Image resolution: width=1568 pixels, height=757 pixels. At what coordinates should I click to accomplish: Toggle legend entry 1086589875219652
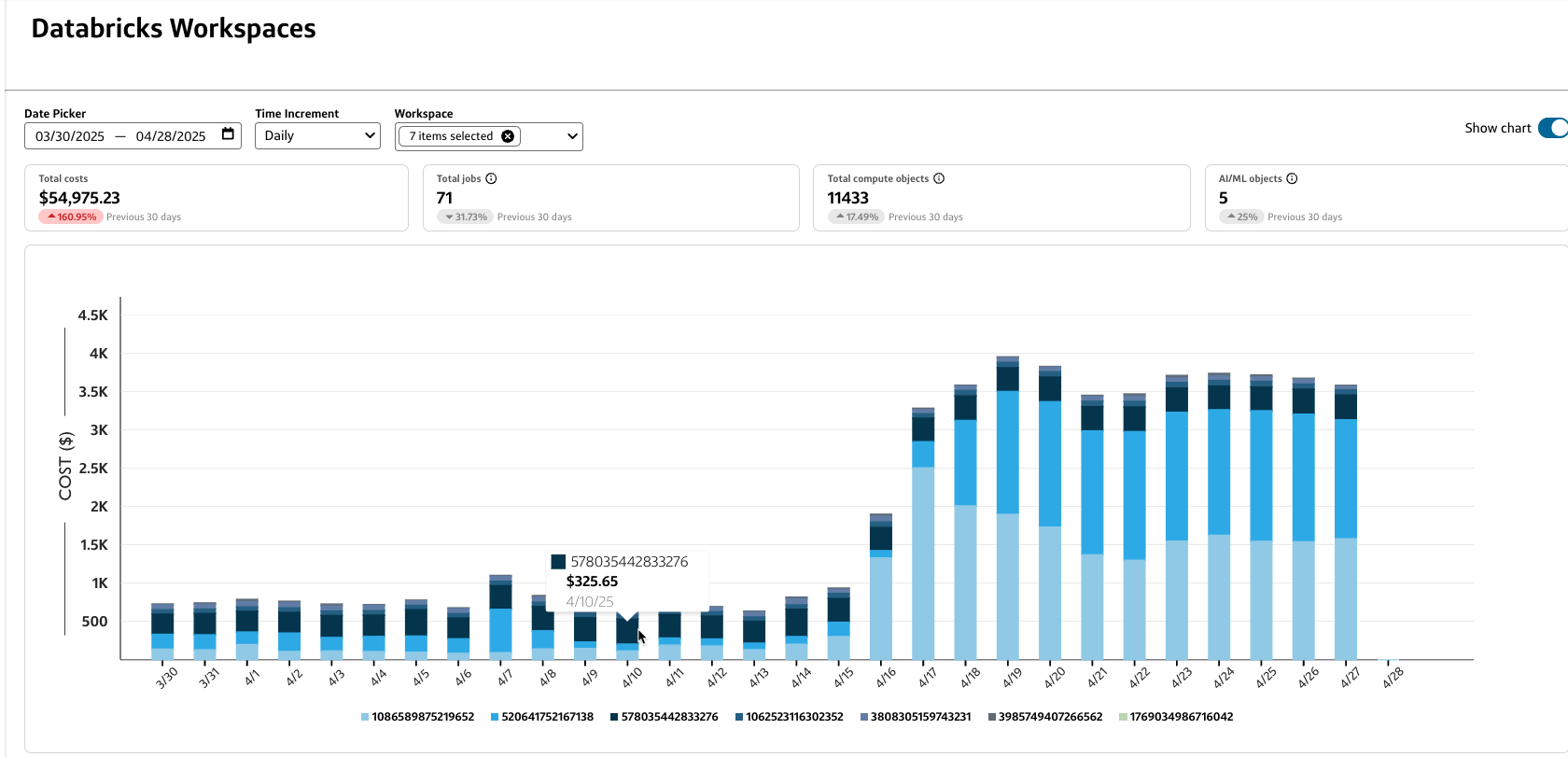coord(417,717)
